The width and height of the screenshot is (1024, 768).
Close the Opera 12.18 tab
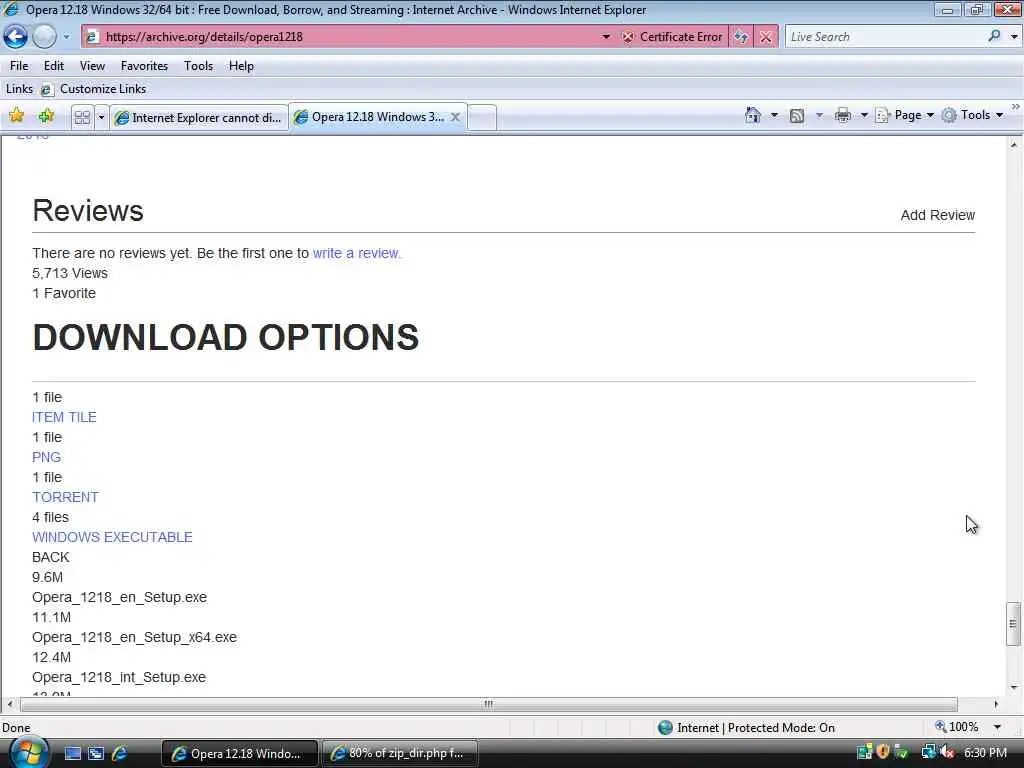tap(455, 117)
